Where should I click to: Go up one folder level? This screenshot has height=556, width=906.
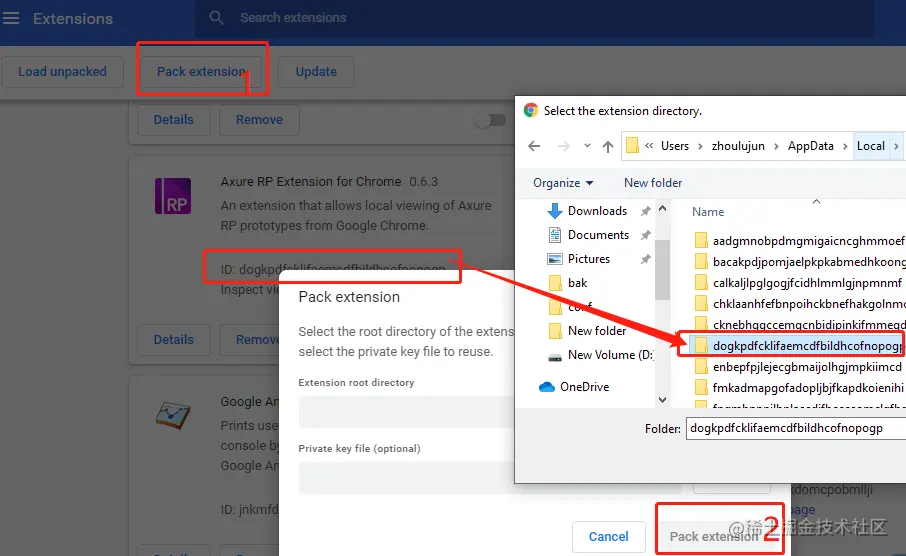click(607, 146)
